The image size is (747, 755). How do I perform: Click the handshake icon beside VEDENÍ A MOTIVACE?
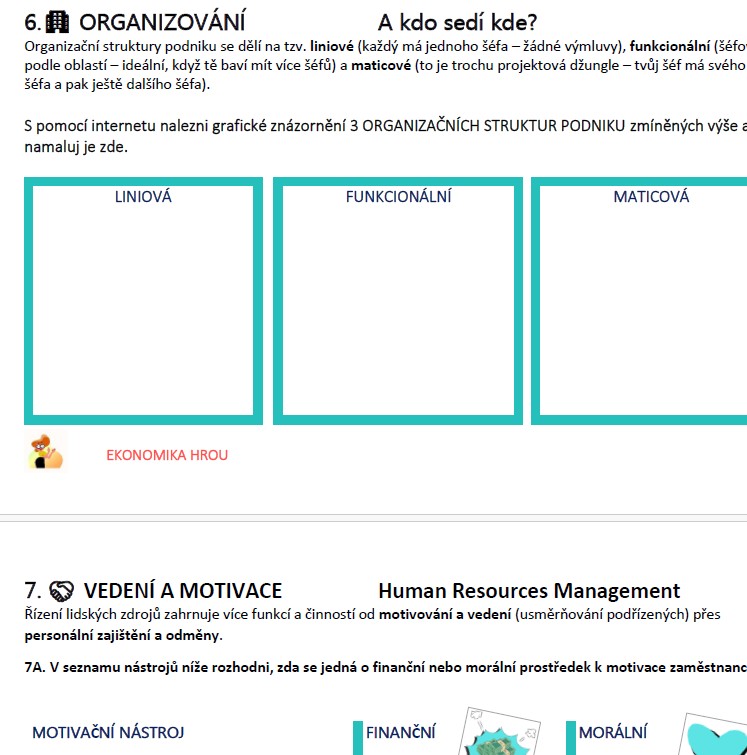pos(62,591)
